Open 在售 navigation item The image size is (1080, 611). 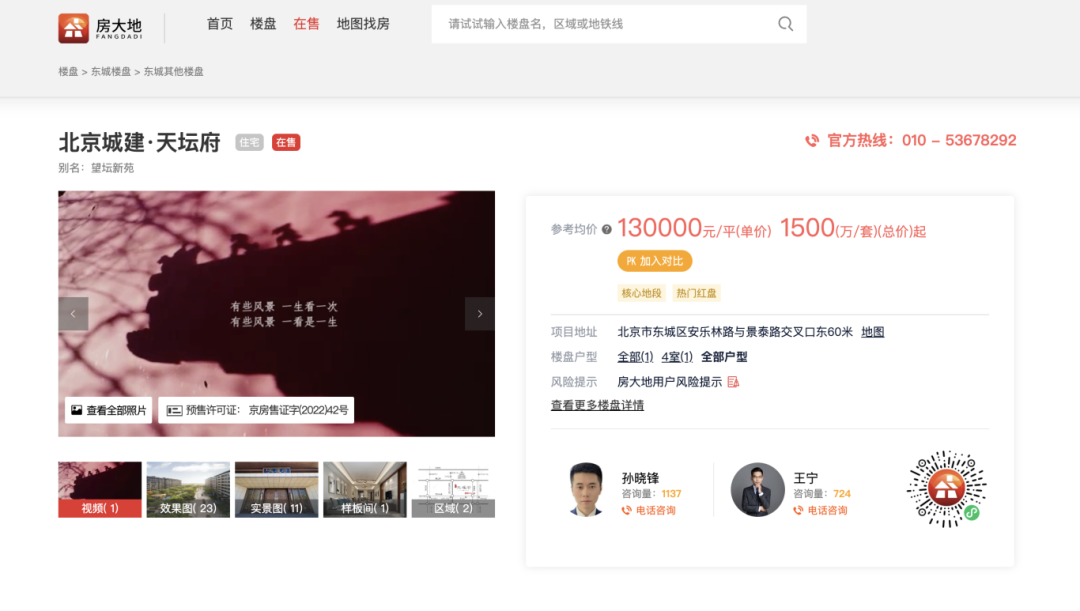(x=307, y=24)
